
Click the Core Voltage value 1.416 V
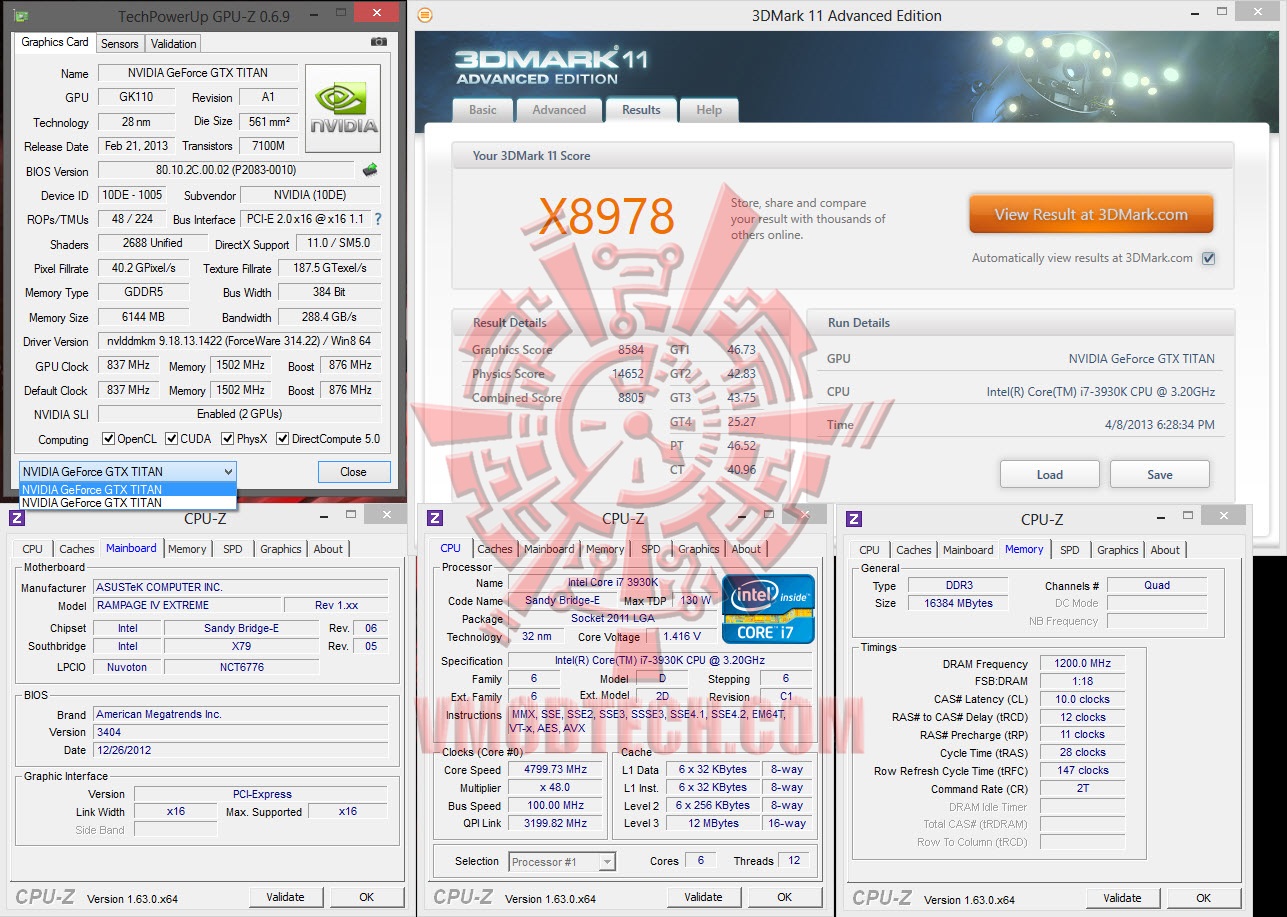tap(682, 637)
